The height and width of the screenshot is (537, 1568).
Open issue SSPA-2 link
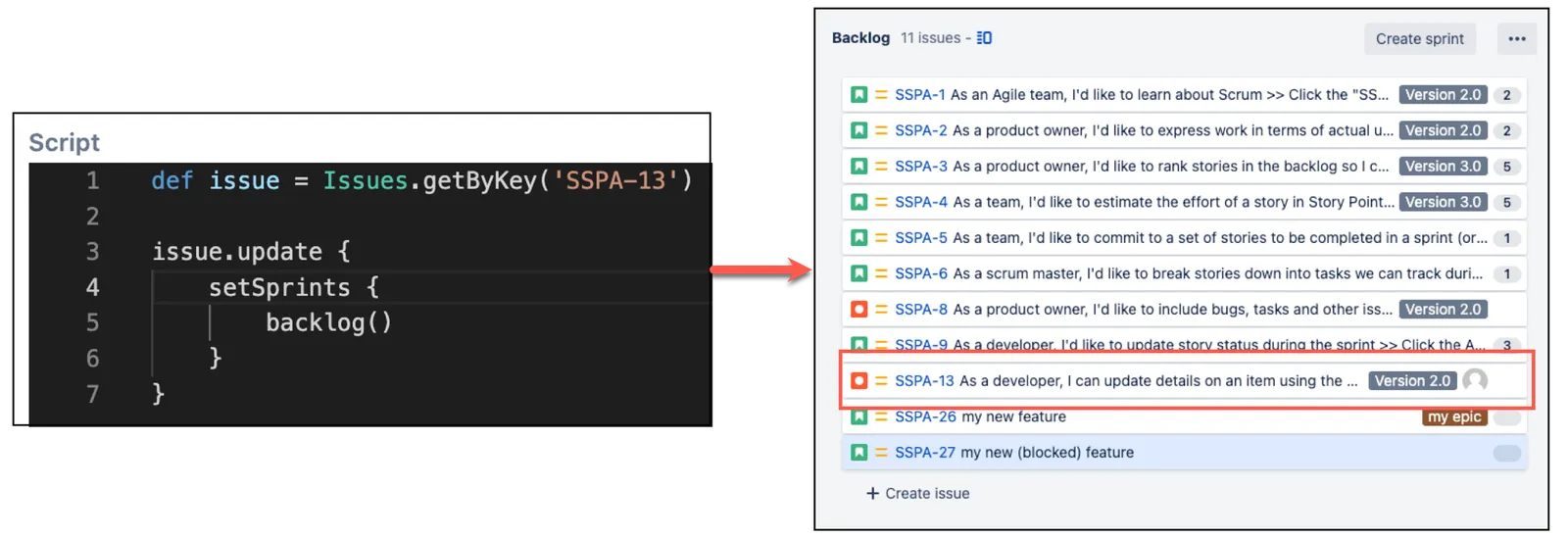pyautogui.click(x=920, y=130)
